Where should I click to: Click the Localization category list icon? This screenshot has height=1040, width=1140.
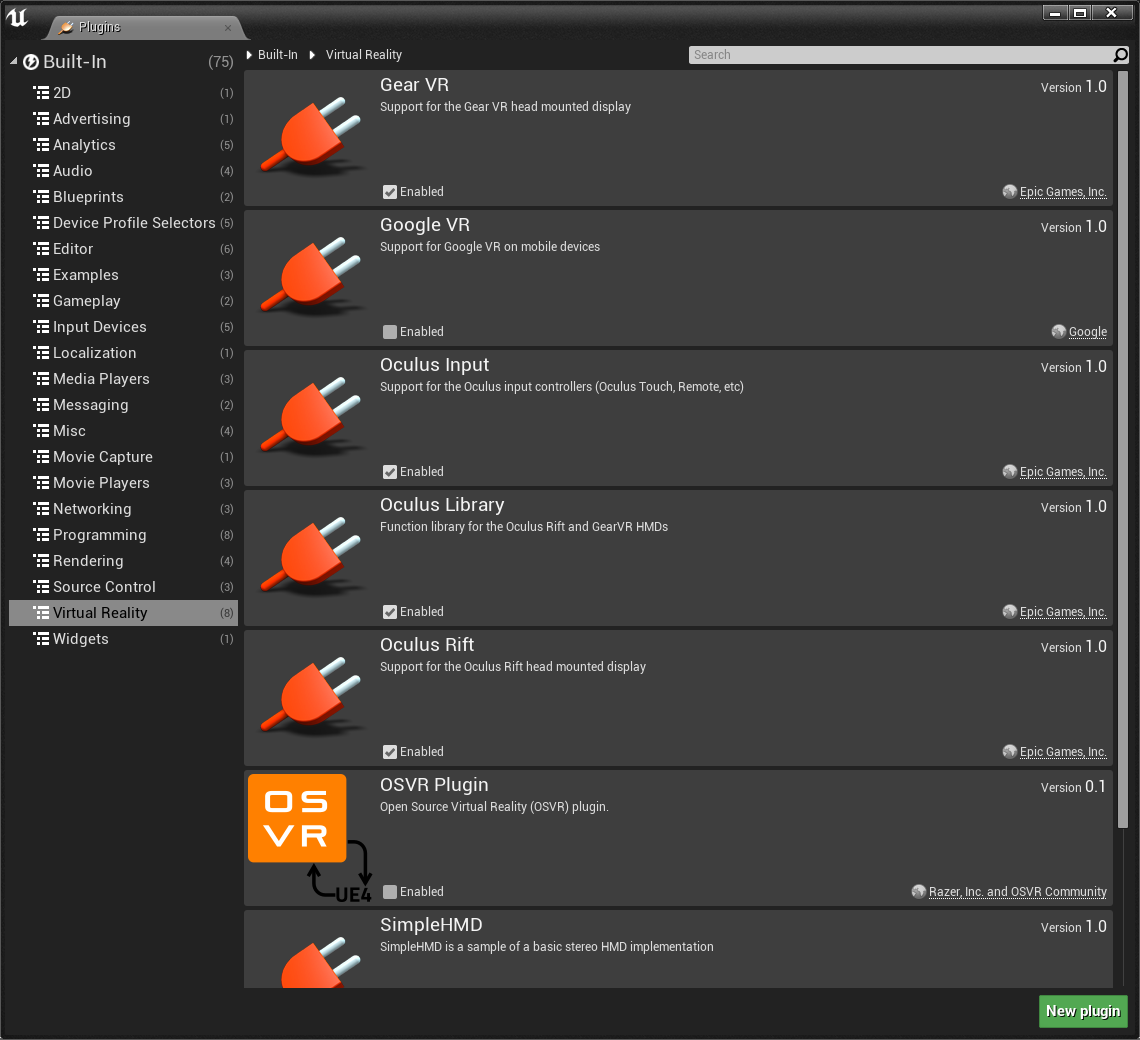click(x=41, y=353)
